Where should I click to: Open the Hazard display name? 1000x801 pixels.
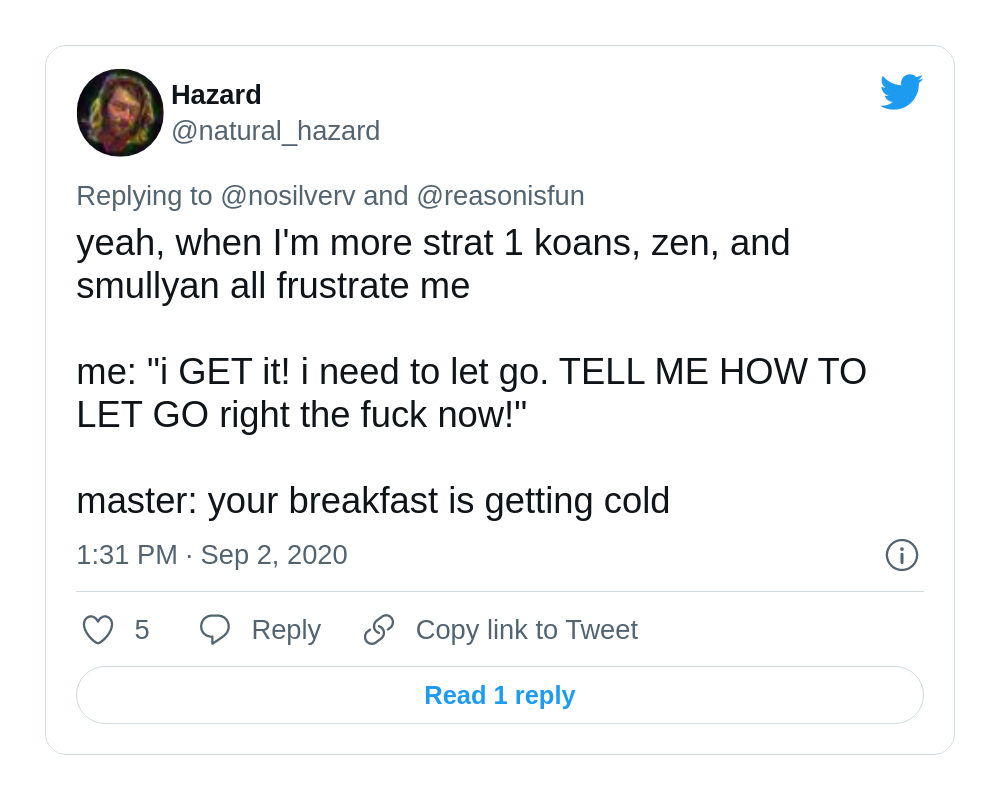[x=216, y=95]
